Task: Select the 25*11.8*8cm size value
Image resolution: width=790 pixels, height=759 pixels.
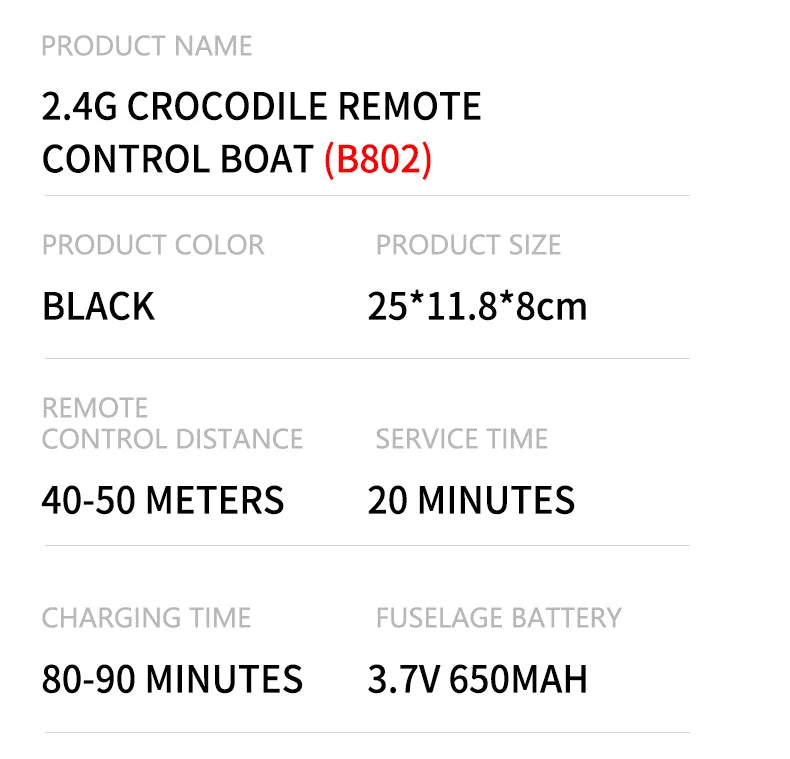Action: pyautogui.click(x=477, y=306)
